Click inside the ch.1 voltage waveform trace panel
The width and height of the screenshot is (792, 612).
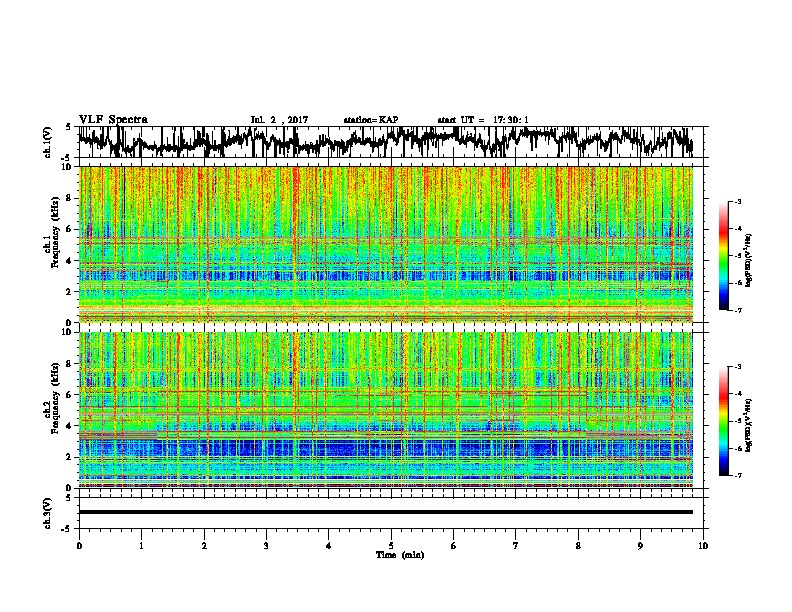click(390, 142)
